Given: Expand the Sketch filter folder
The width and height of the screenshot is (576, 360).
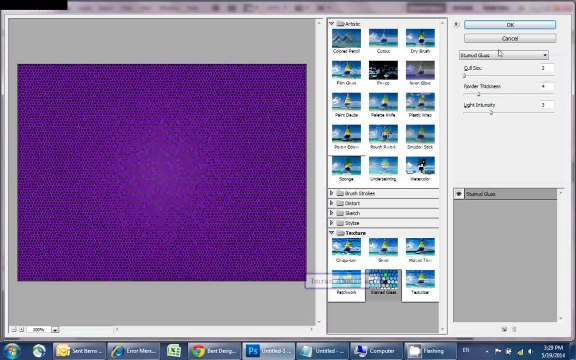Looking at the screenshot, I should point(331,213).
